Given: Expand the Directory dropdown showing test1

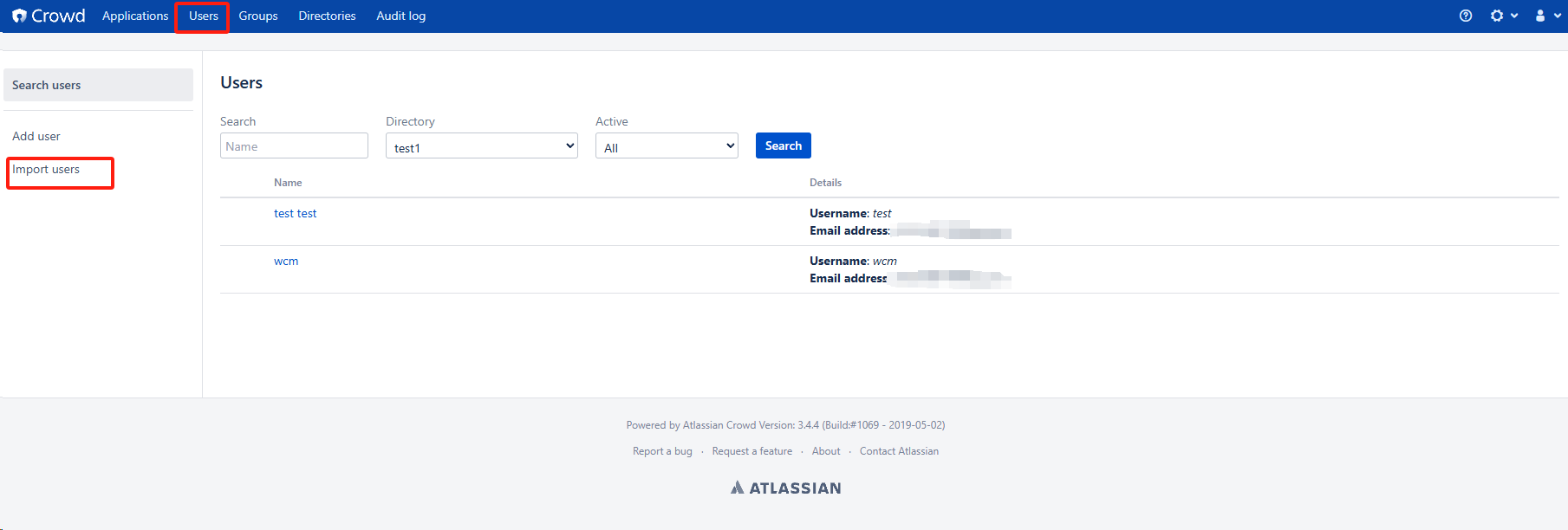Looking at the screenshot, I should click(x=482, y=146).
